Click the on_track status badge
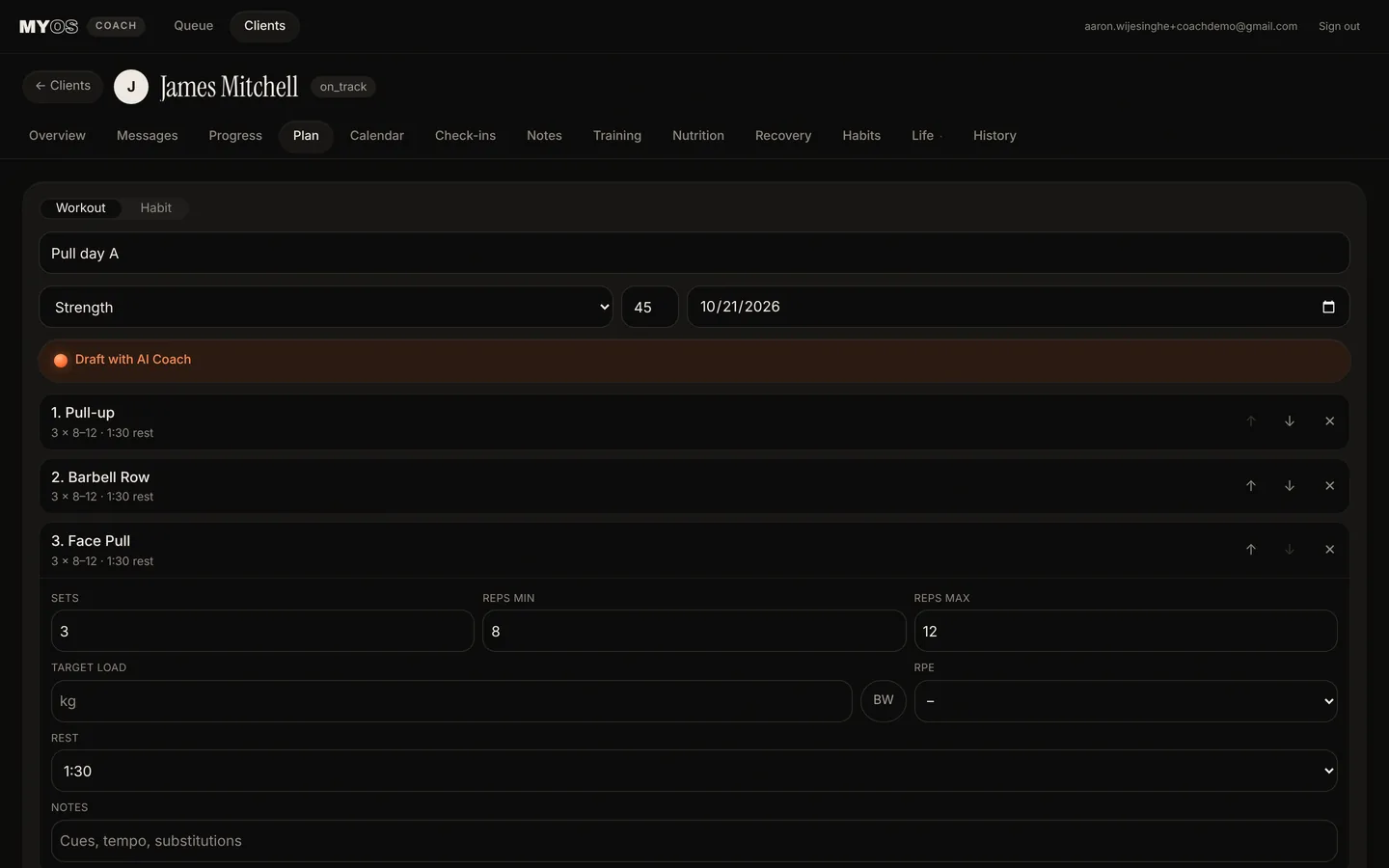Viewport: 1389px width, 868px height. click(x=343, y=87)
